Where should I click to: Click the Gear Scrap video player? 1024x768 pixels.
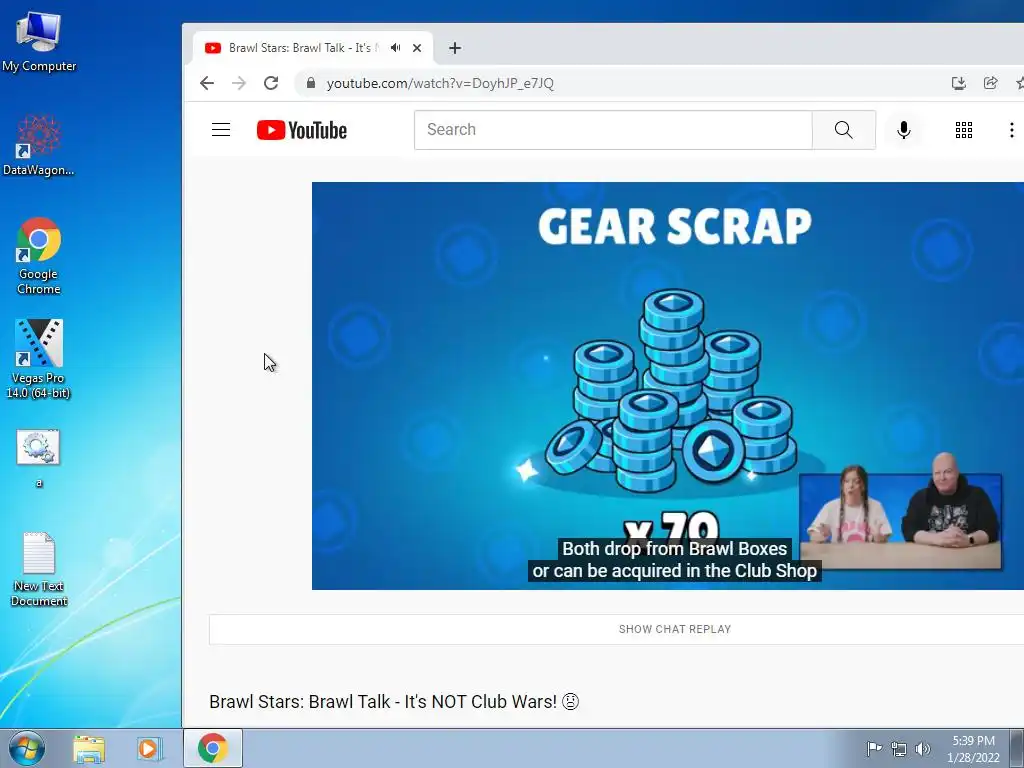(667, 385)
